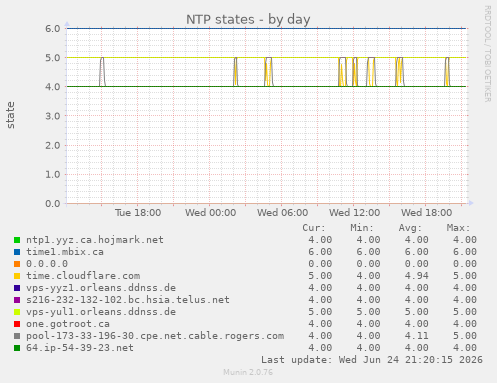Image resolution: width=497 pixels, height=383 pixels.
Task: Select the ntp1.yyz.ca.hojmark.net legend label
Action: (x=95, y=240)
